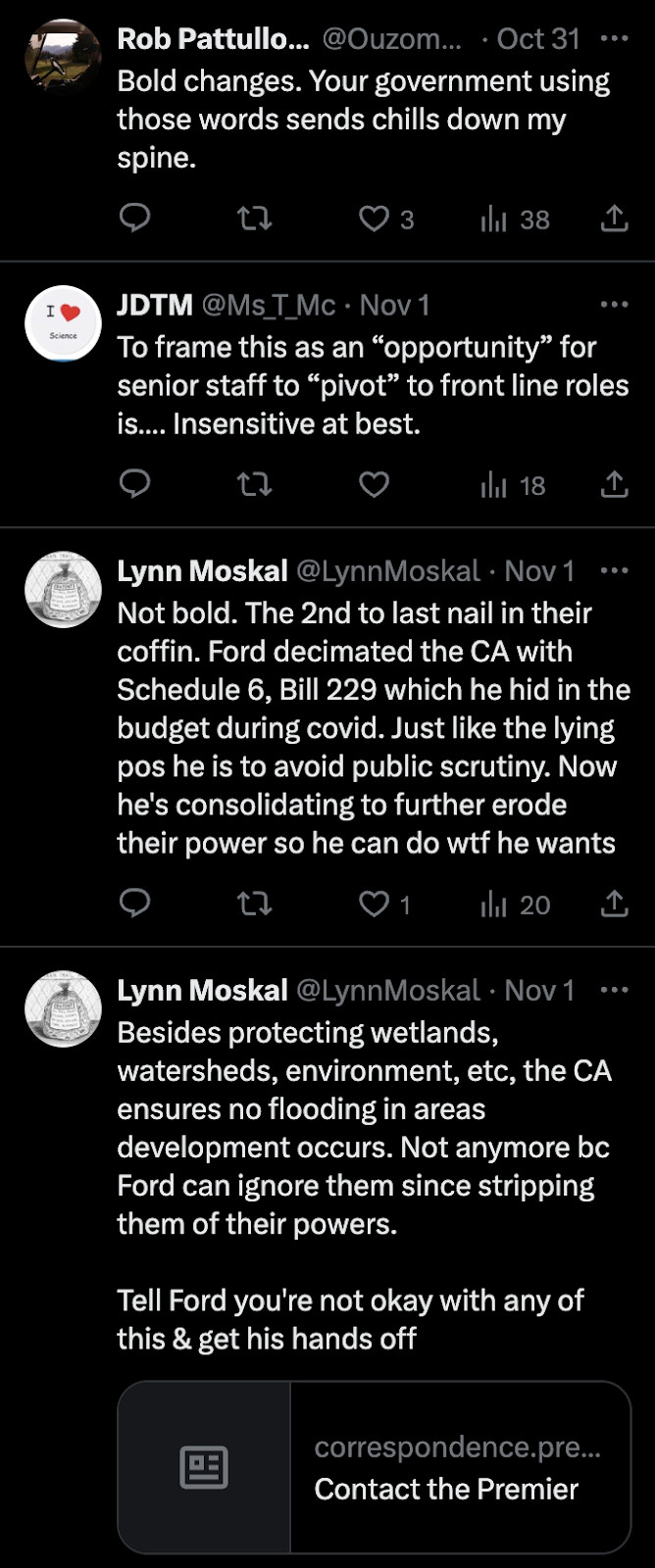The width and height of the screenshot is (655, 1568).
Task: Retweet Lynn Moskal's Not bold tweet
Action: point(255,903)
